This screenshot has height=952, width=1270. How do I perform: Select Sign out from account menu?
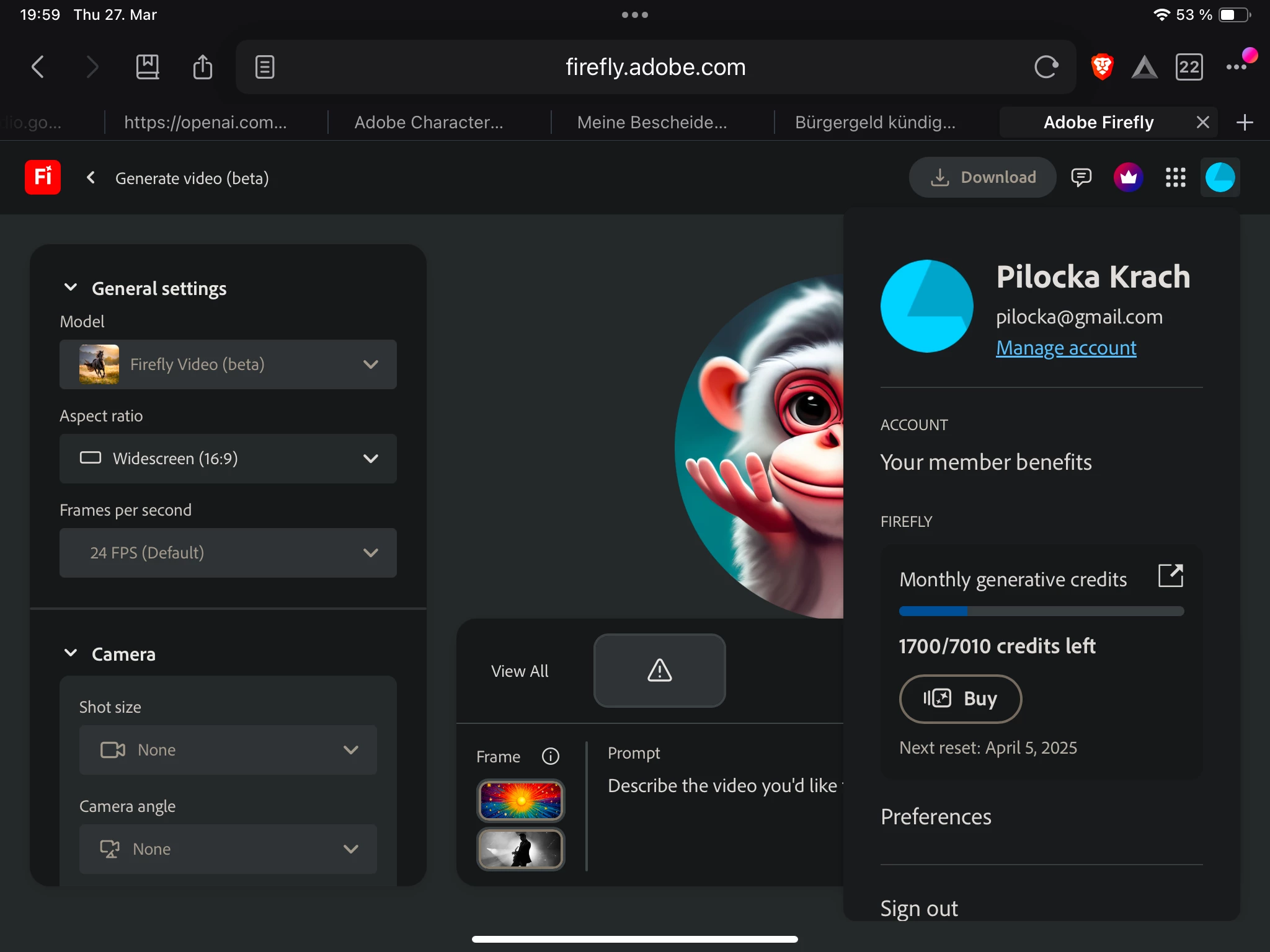919,908
